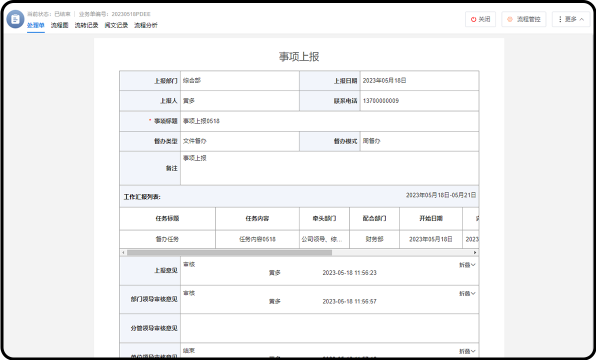
Task: Click the scrollbar right arrow under table
Action: [475, 252]
